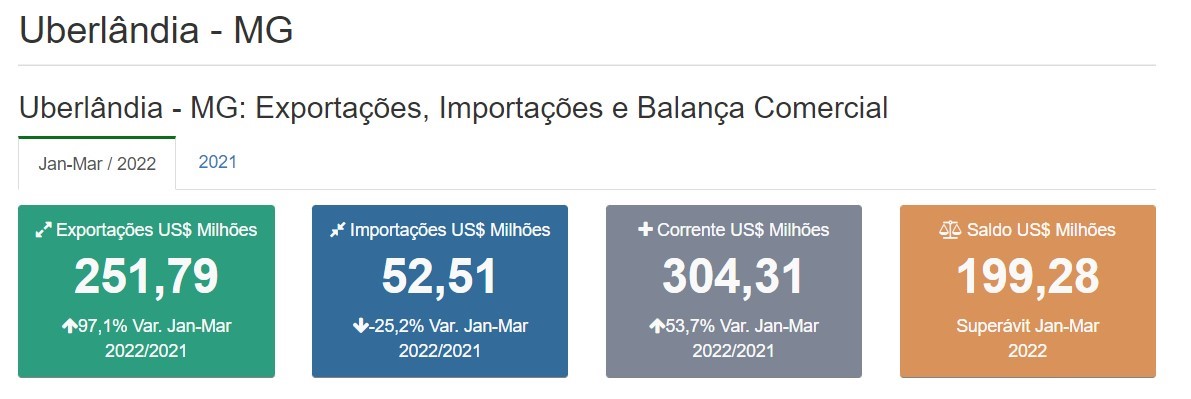Click the 199,28 balance value
This screenshot has width=1191, height=399.
(1028, 277)
